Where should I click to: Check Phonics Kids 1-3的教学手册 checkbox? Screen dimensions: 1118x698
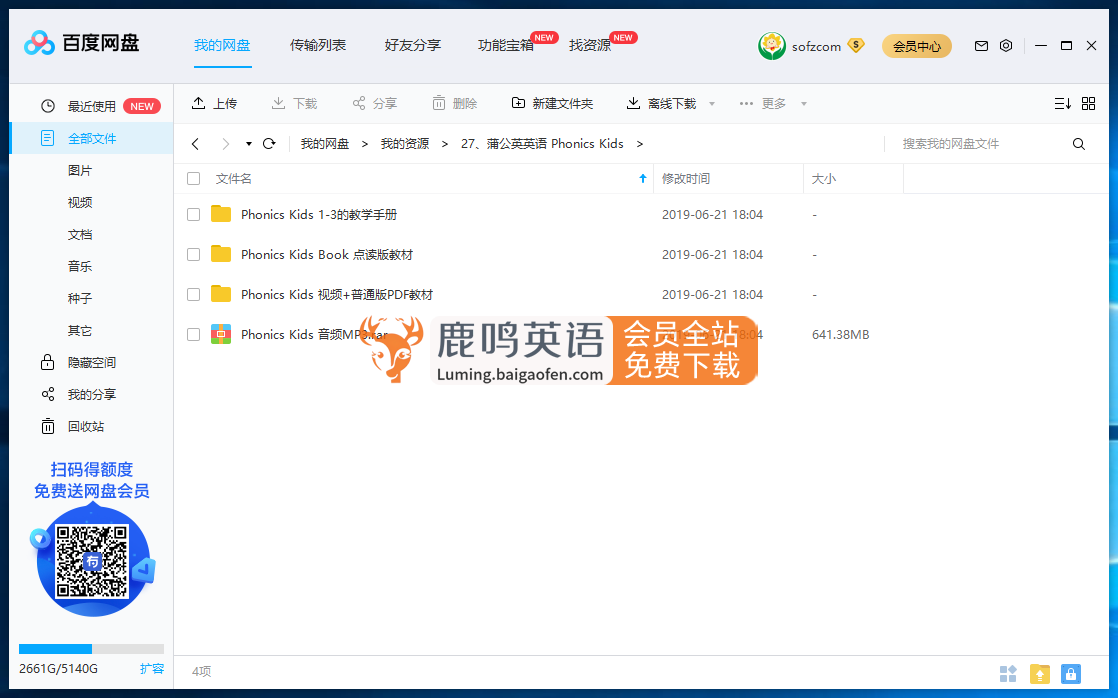(x=193, y=215)
